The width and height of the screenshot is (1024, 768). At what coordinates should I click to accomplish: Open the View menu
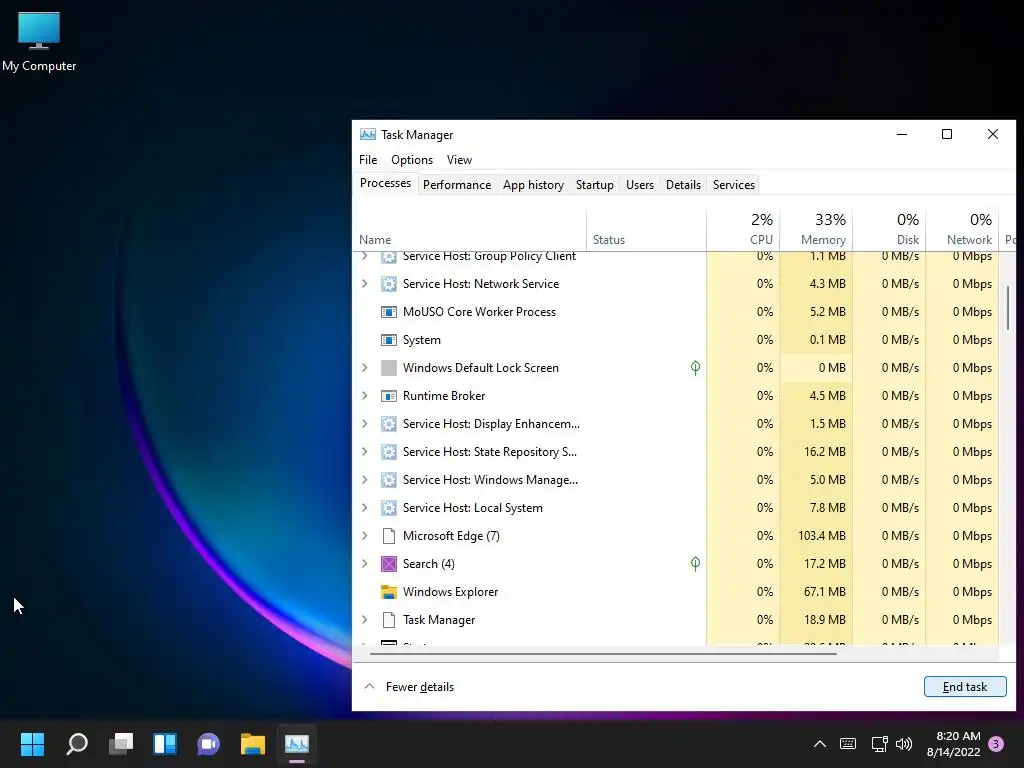point(459,160)
